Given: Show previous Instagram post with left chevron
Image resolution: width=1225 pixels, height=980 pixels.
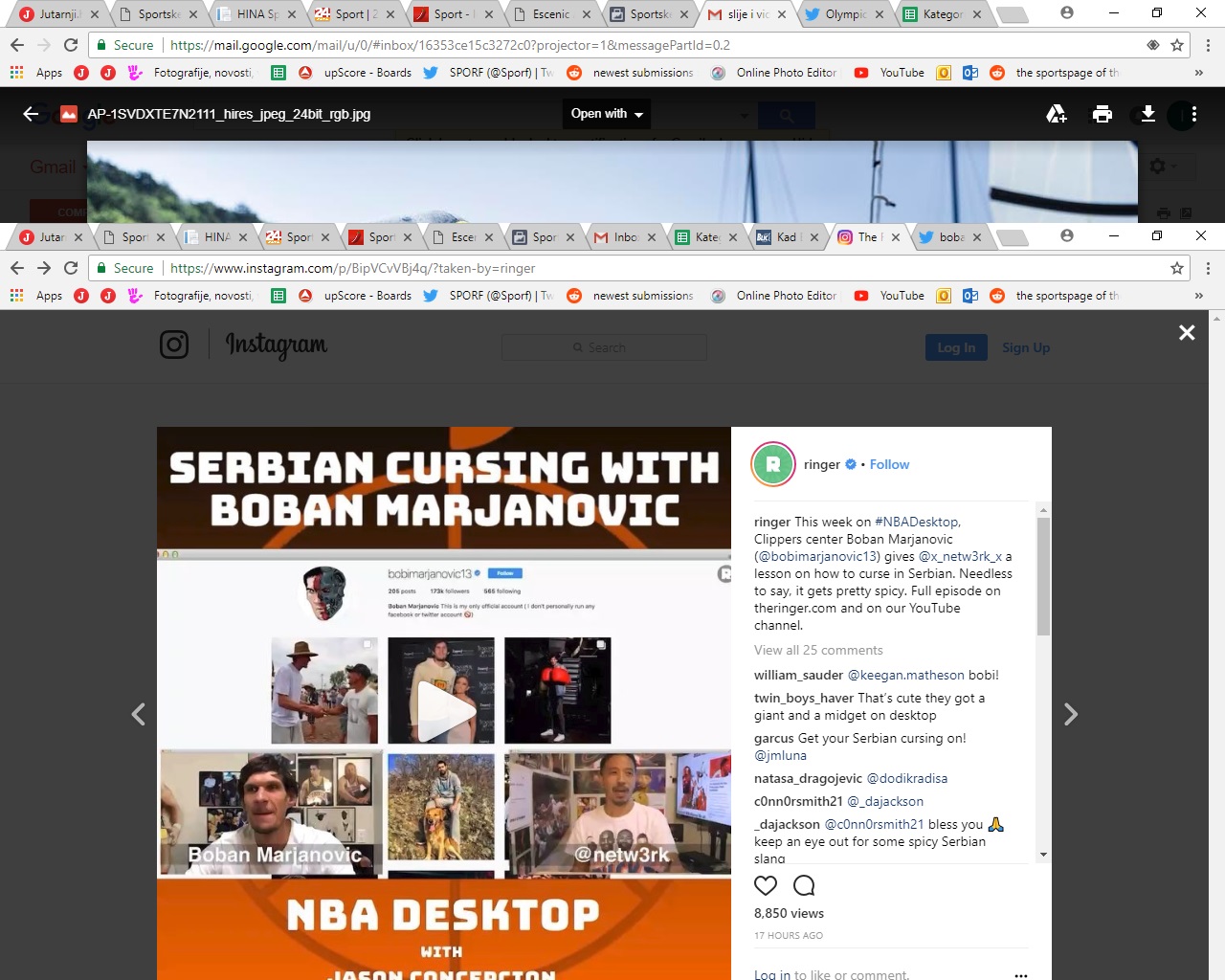Looking at the screenshot, I should point(139,714).
